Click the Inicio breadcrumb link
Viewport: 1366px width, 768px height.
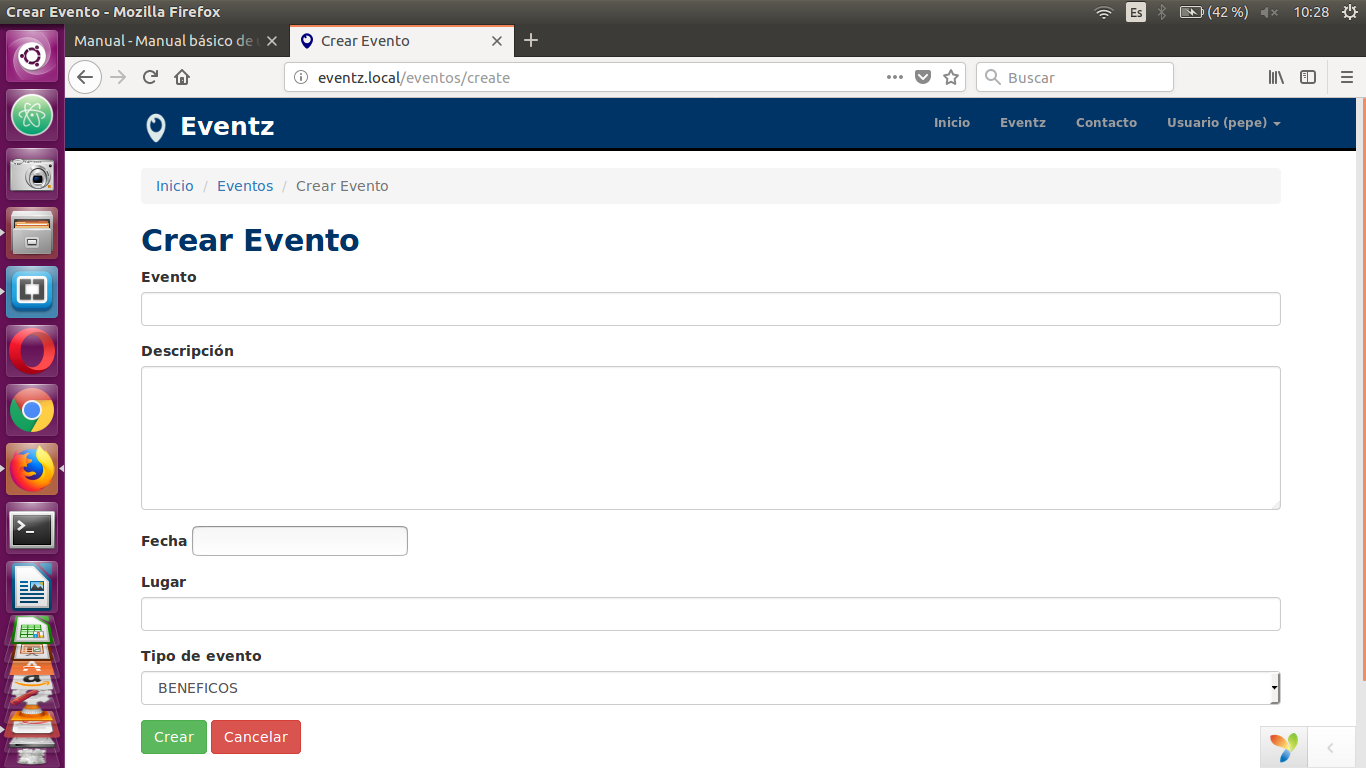175,186
